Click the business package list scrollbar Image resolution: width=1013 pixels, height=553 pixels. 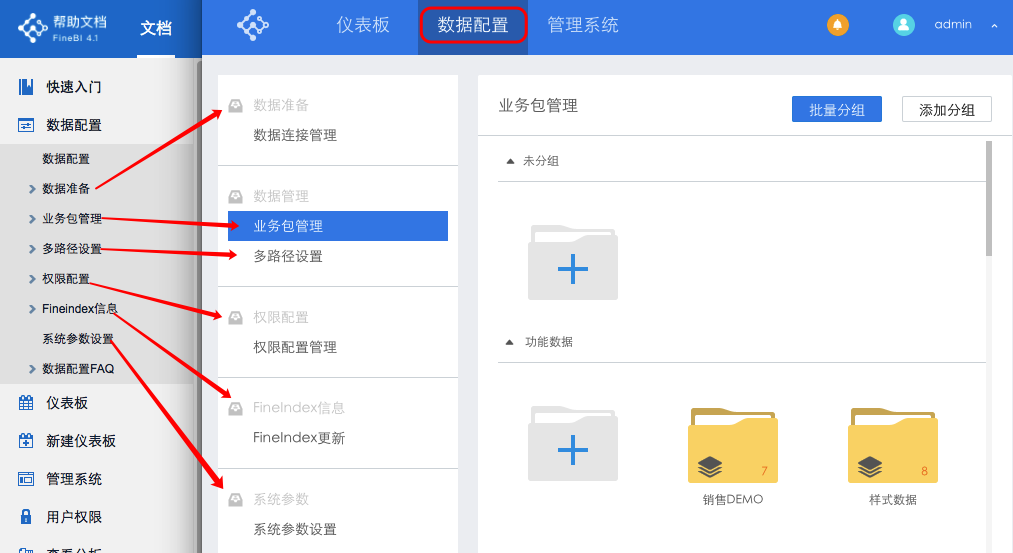[988, 199]
